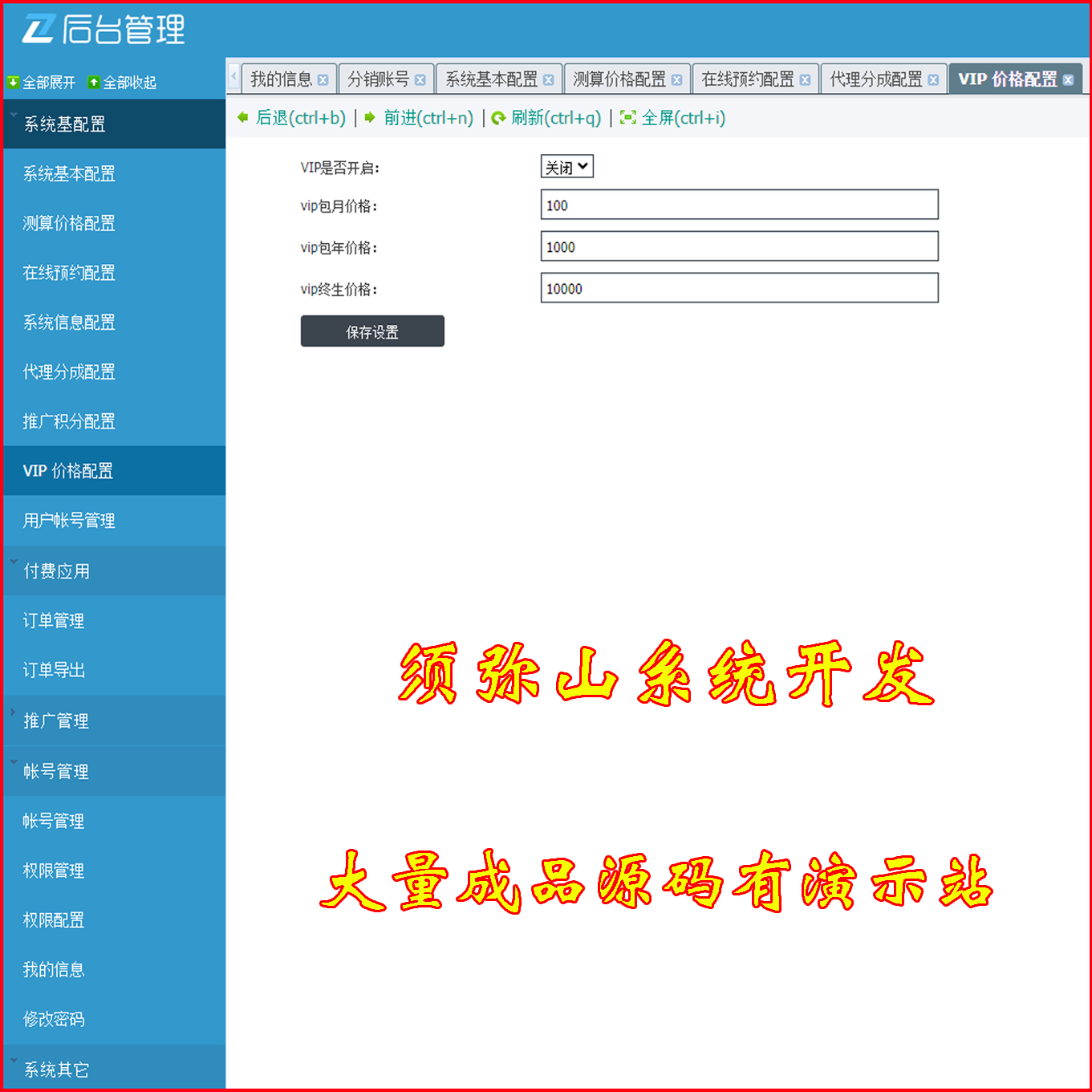This screenshot has width=1092, height=1092.
Task: Click the 全部展开 expand-all icon
Action: 13,82
